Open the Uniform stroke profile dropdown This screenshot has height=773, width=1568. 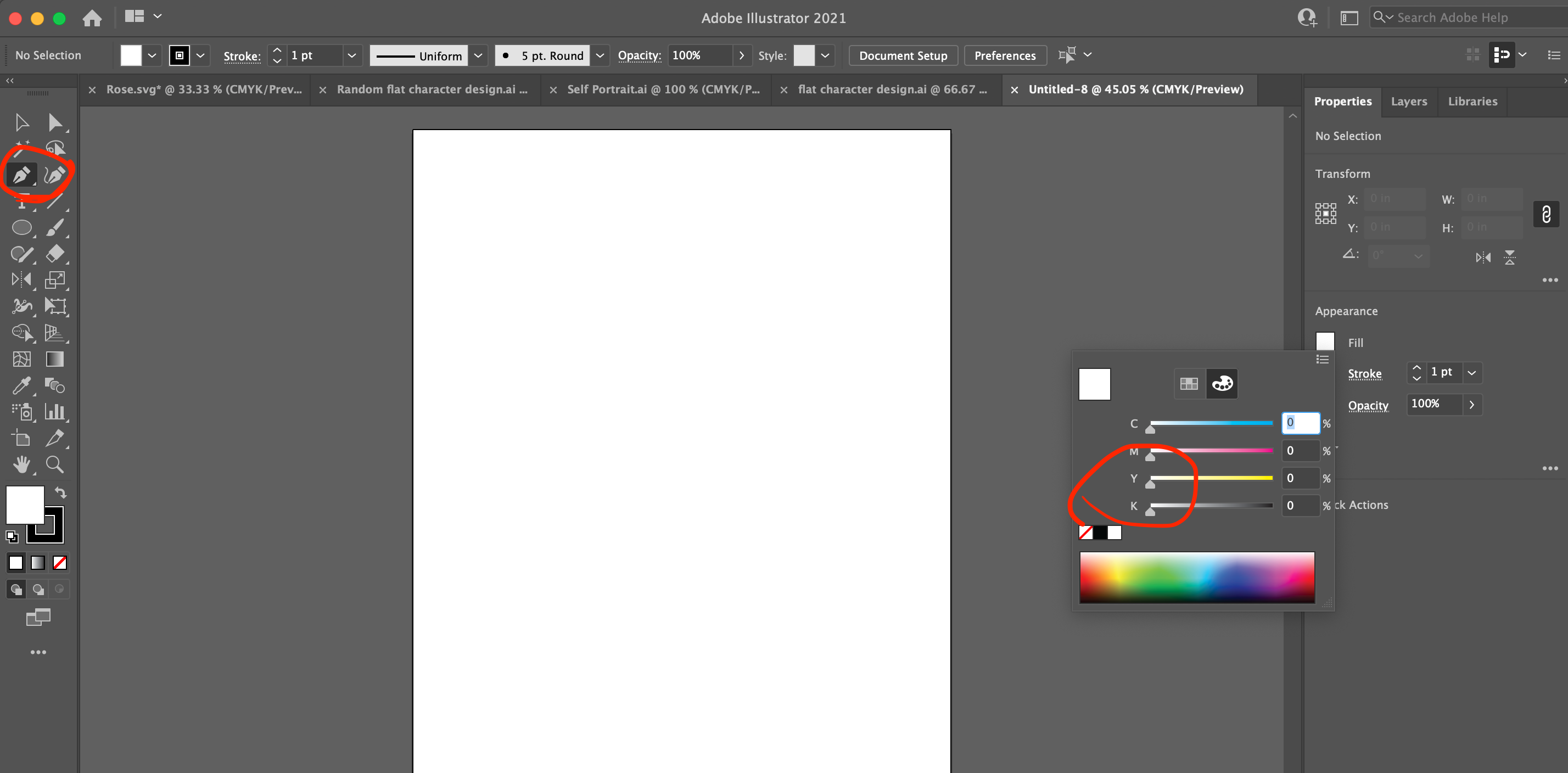point(478,55)
